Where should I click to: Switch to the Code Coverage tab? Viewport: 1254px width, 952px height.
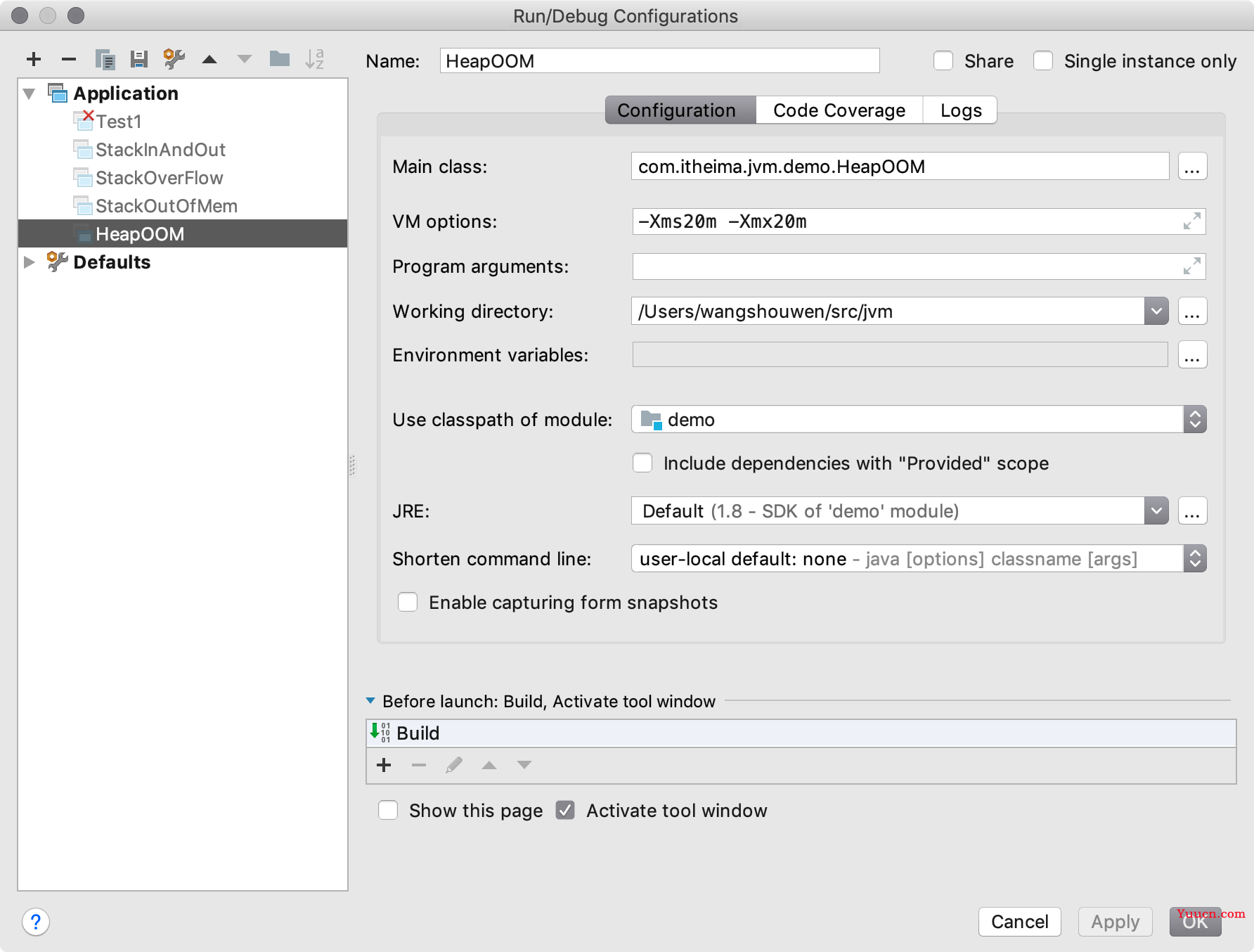839,110
